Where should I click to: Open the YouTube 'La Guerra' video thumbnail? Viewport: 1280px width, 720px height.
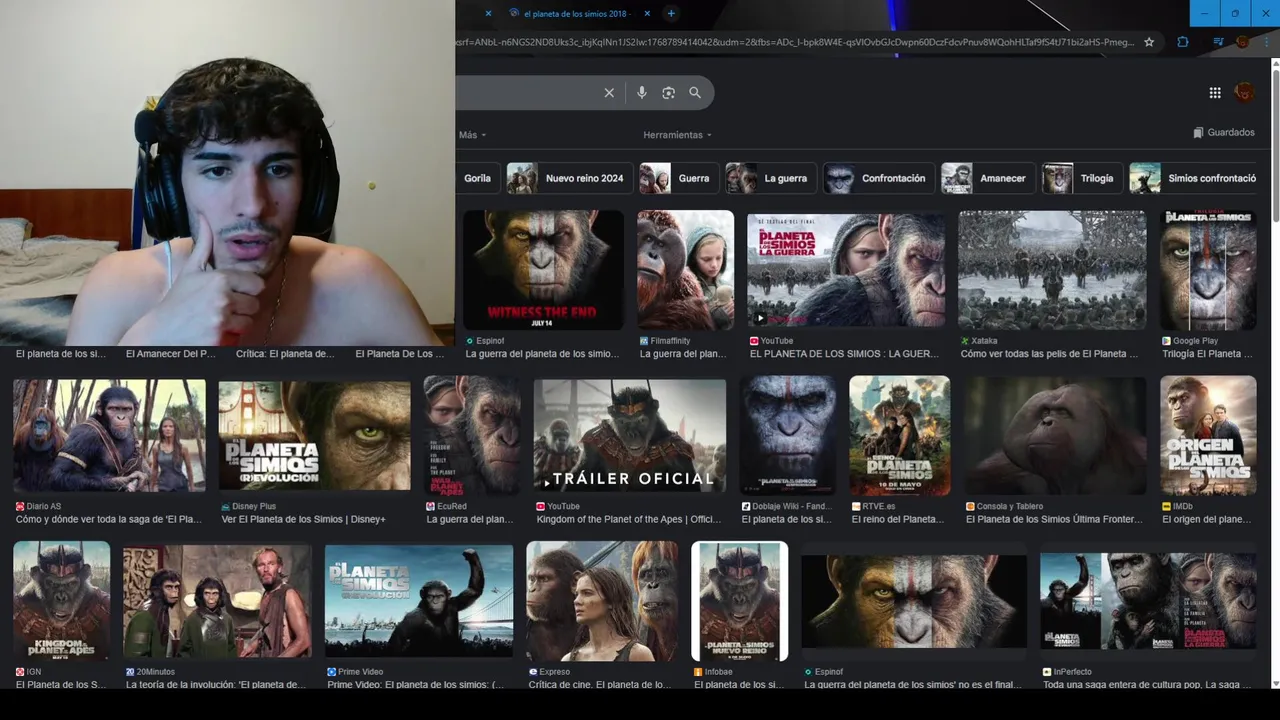(846, 270)
